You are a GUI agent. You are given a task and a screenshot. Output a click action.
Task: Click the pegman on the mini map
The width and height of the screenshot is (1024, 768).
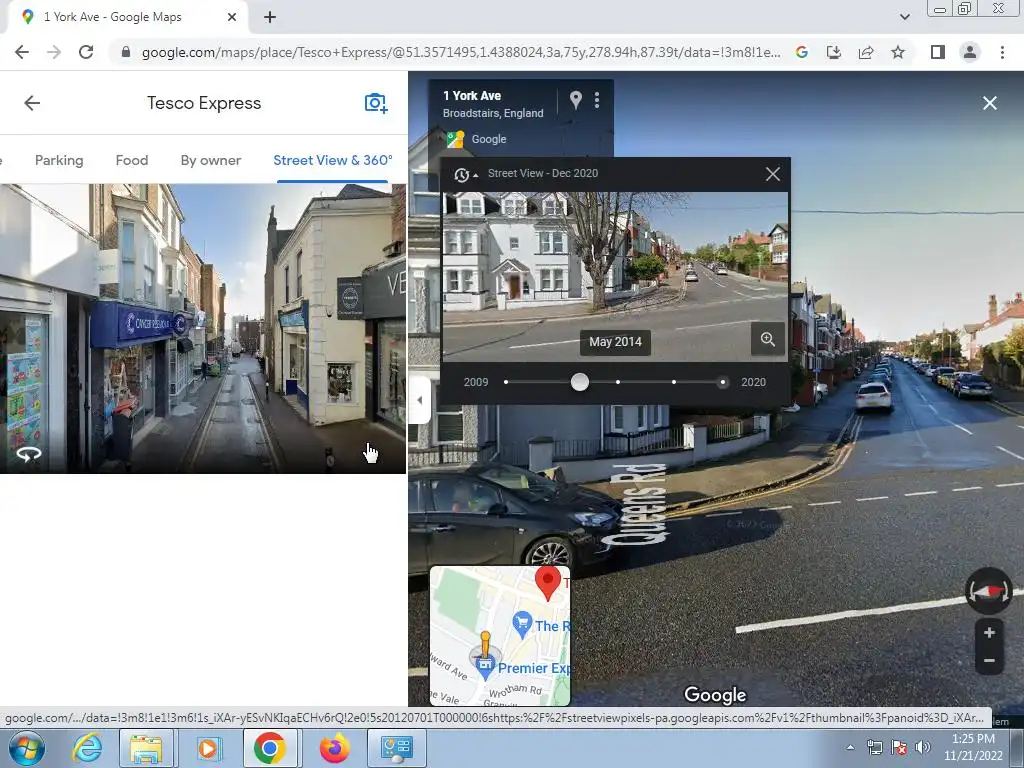point(485,645)
